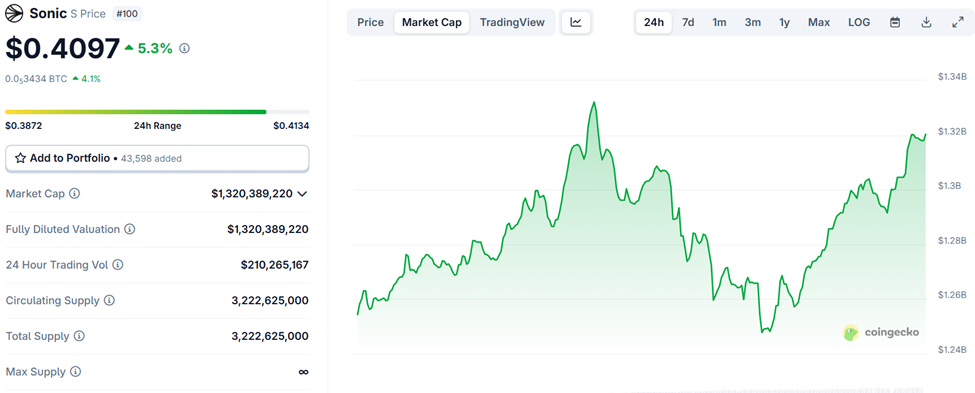The image size is (975, 393).
Task: Click the infinity Max Supply value
Action: [x=303, y=372]
